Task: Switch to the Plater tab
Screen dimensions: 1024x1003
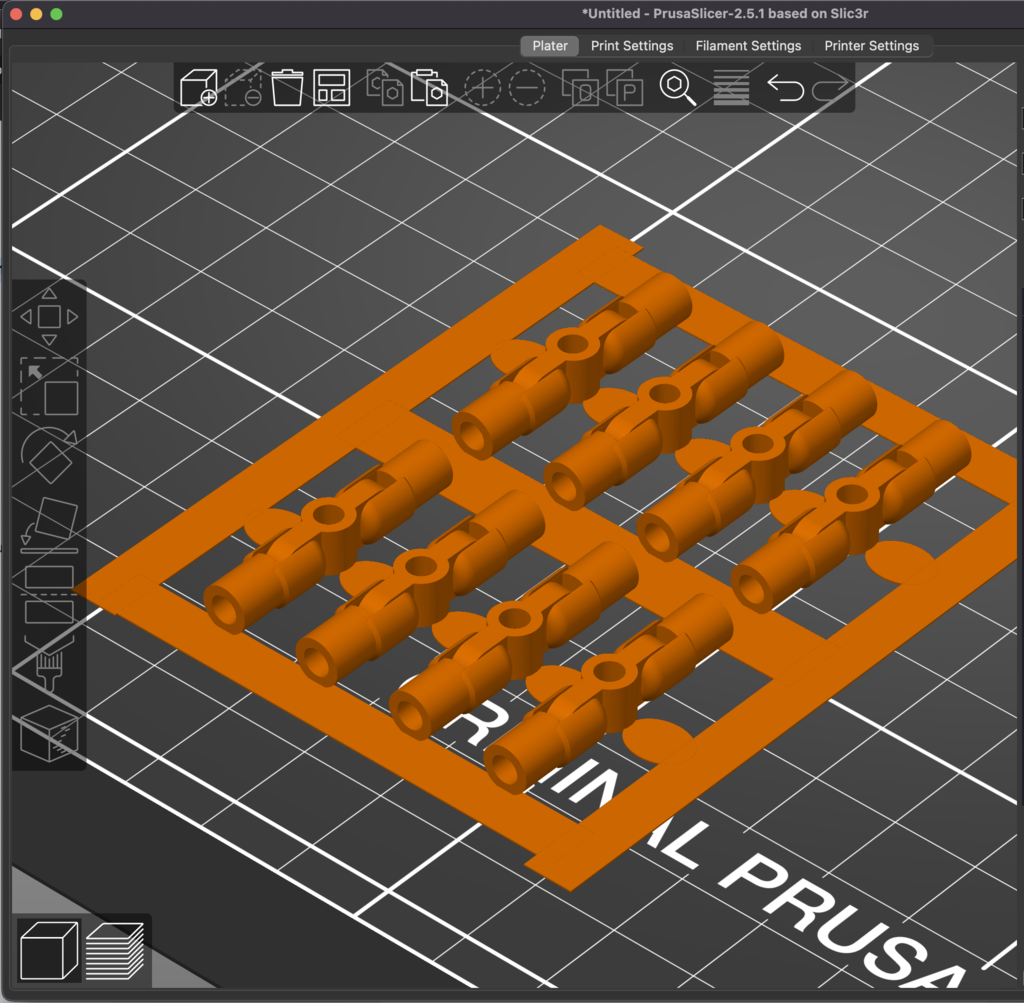Action: coord(550,46)
